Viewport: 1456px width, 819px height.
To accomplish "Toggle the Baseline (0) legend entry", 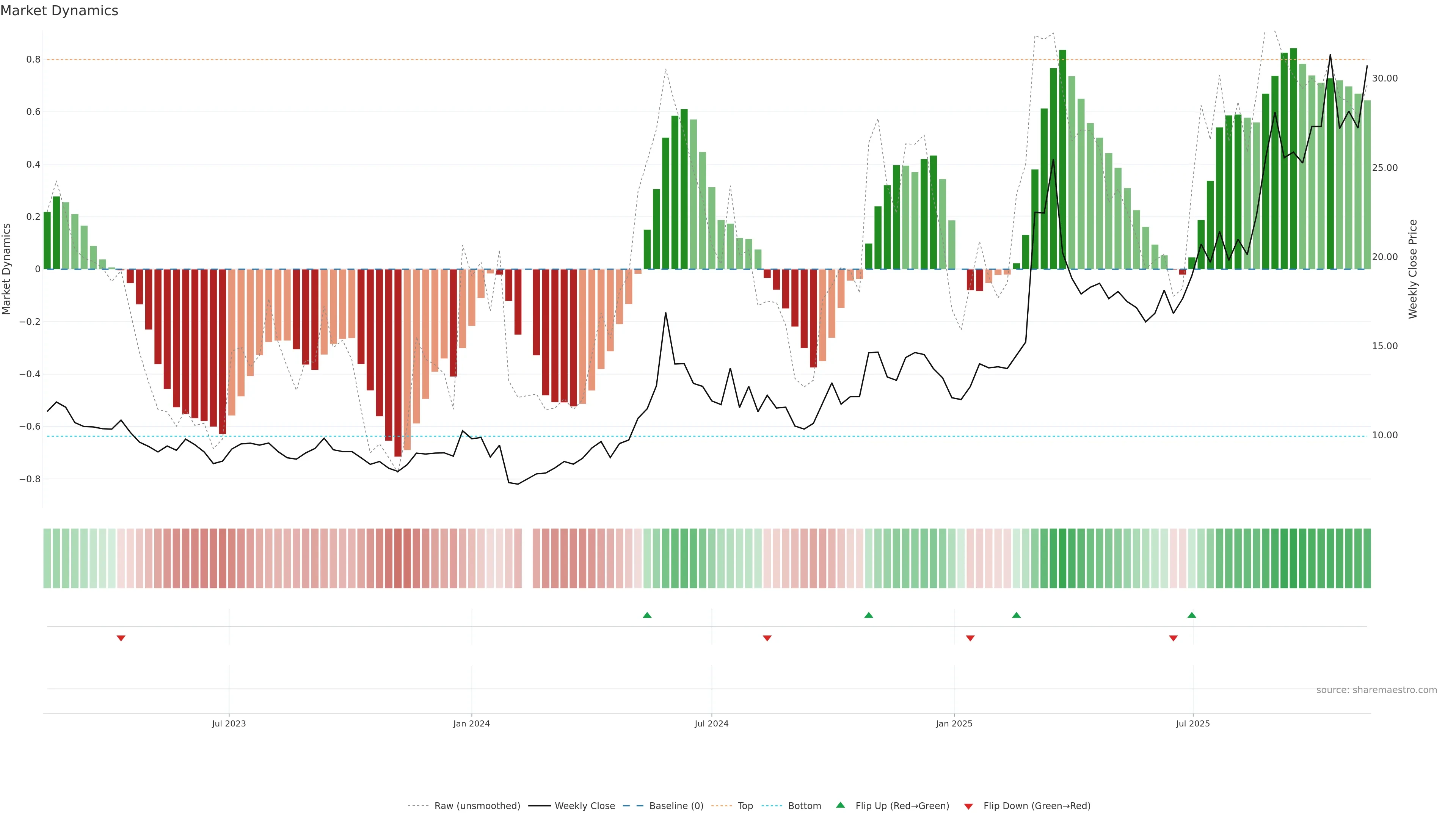I will 676,806.
